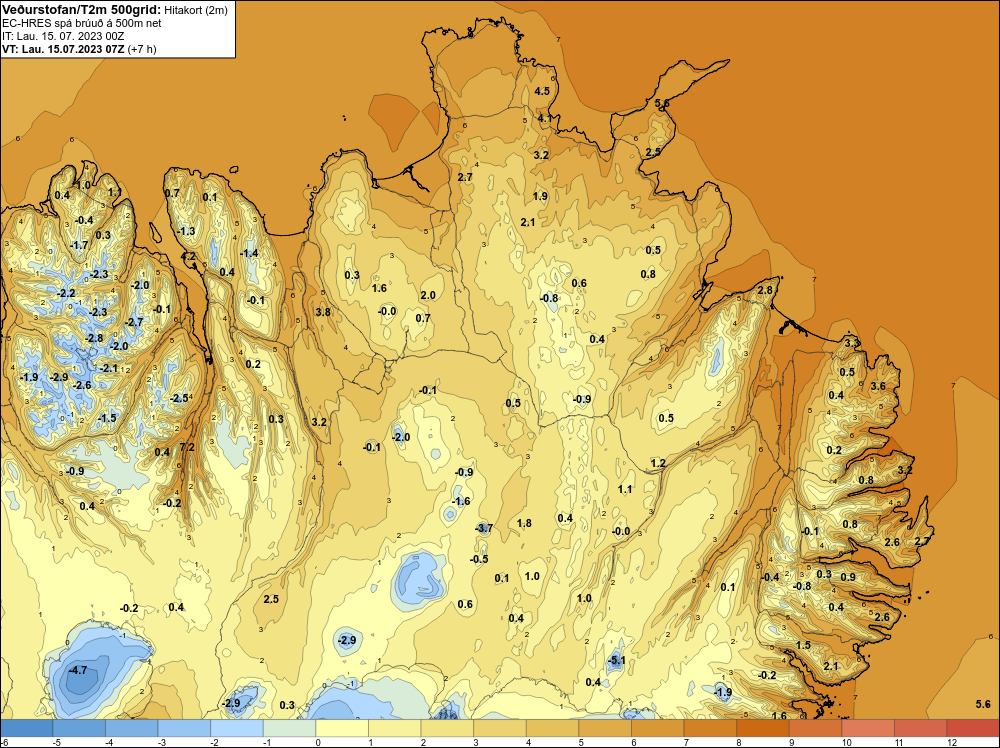Click the -1.5 temperature value
Image resolution: width=1000 pixels, height=748 pixels.
pos(108,418)
